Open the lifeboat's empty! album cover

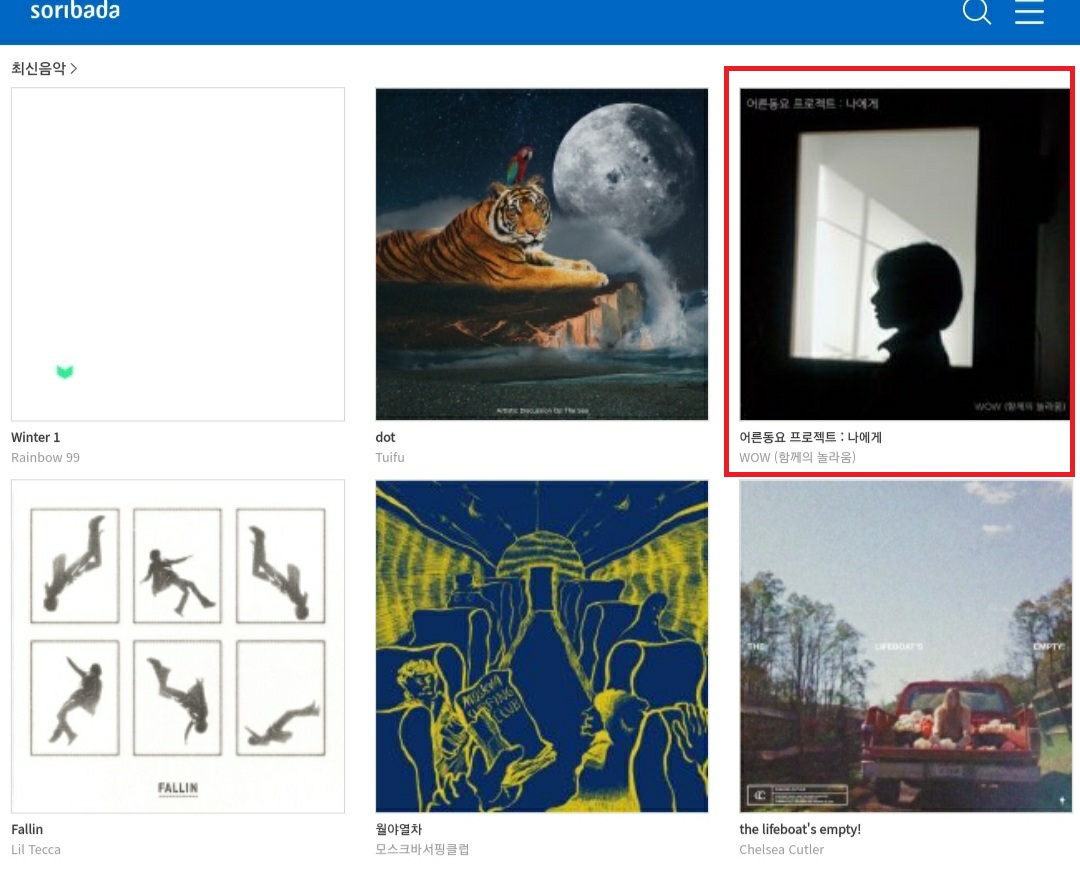click(x=906, y=646)
